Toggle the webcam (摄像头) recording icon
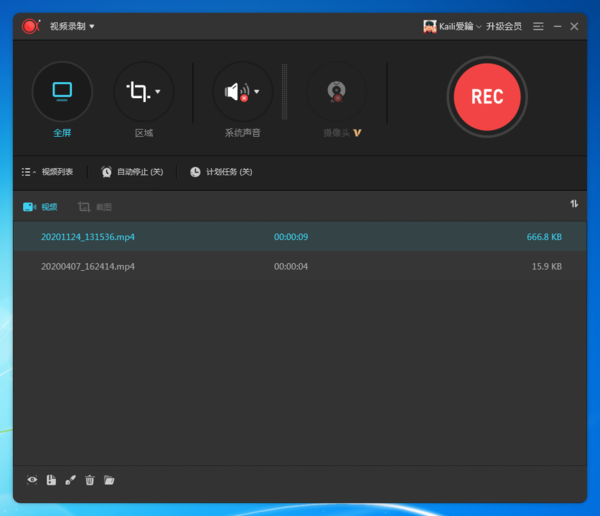The height and width of the screenshot is (516, 600). [336, 92]
